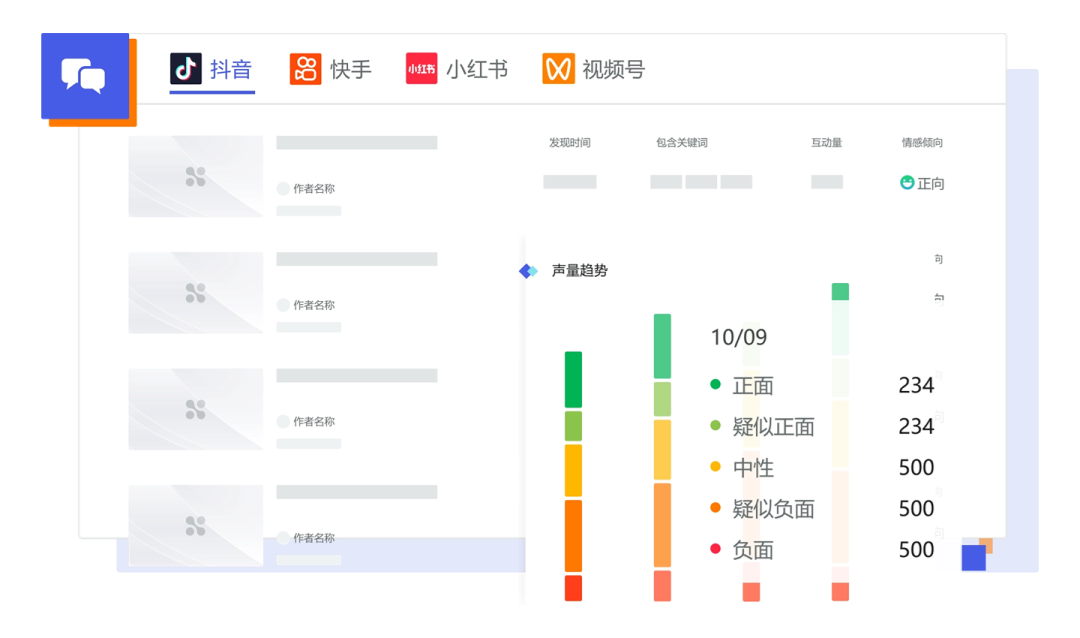Open the 快手 tab

[331, 69]
